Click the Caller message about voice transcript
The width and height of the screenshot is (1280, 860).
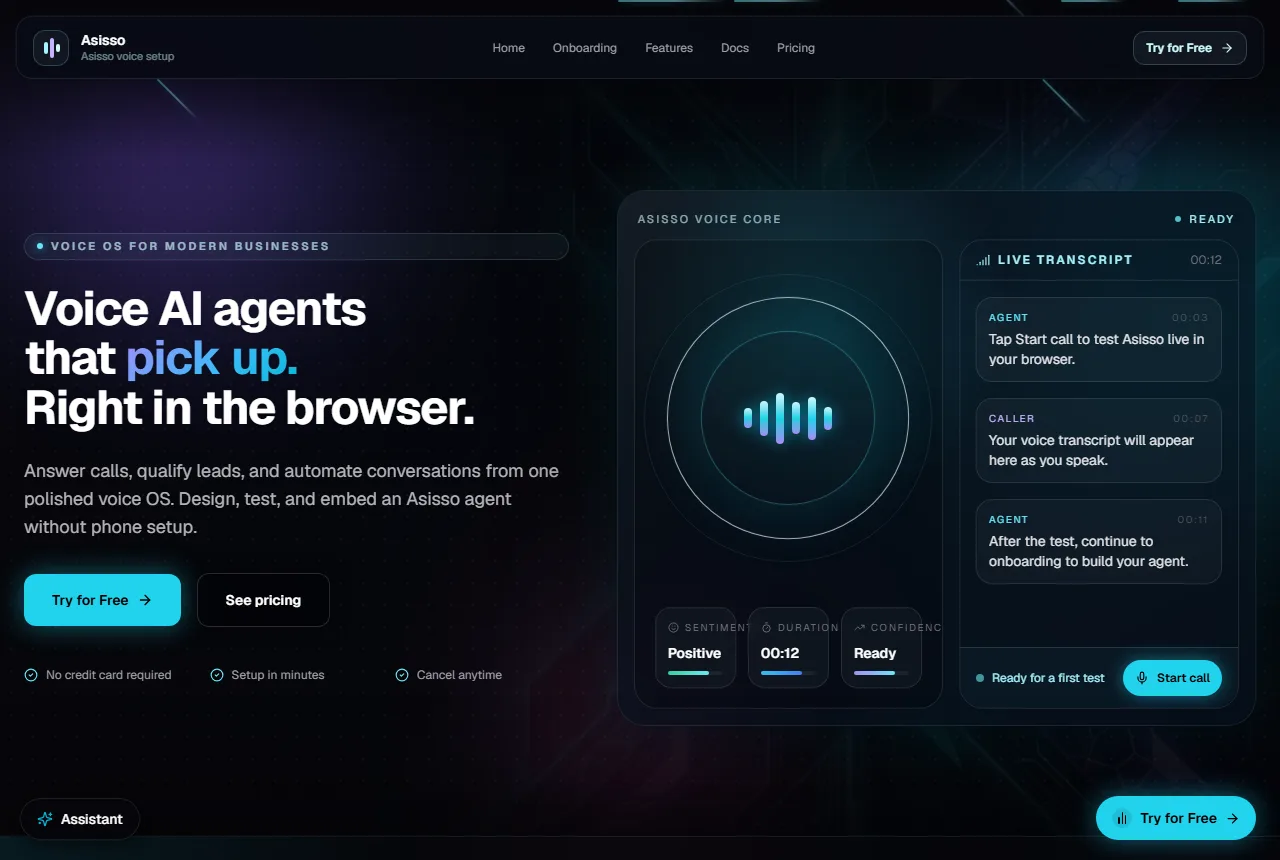coord(1098,440)
